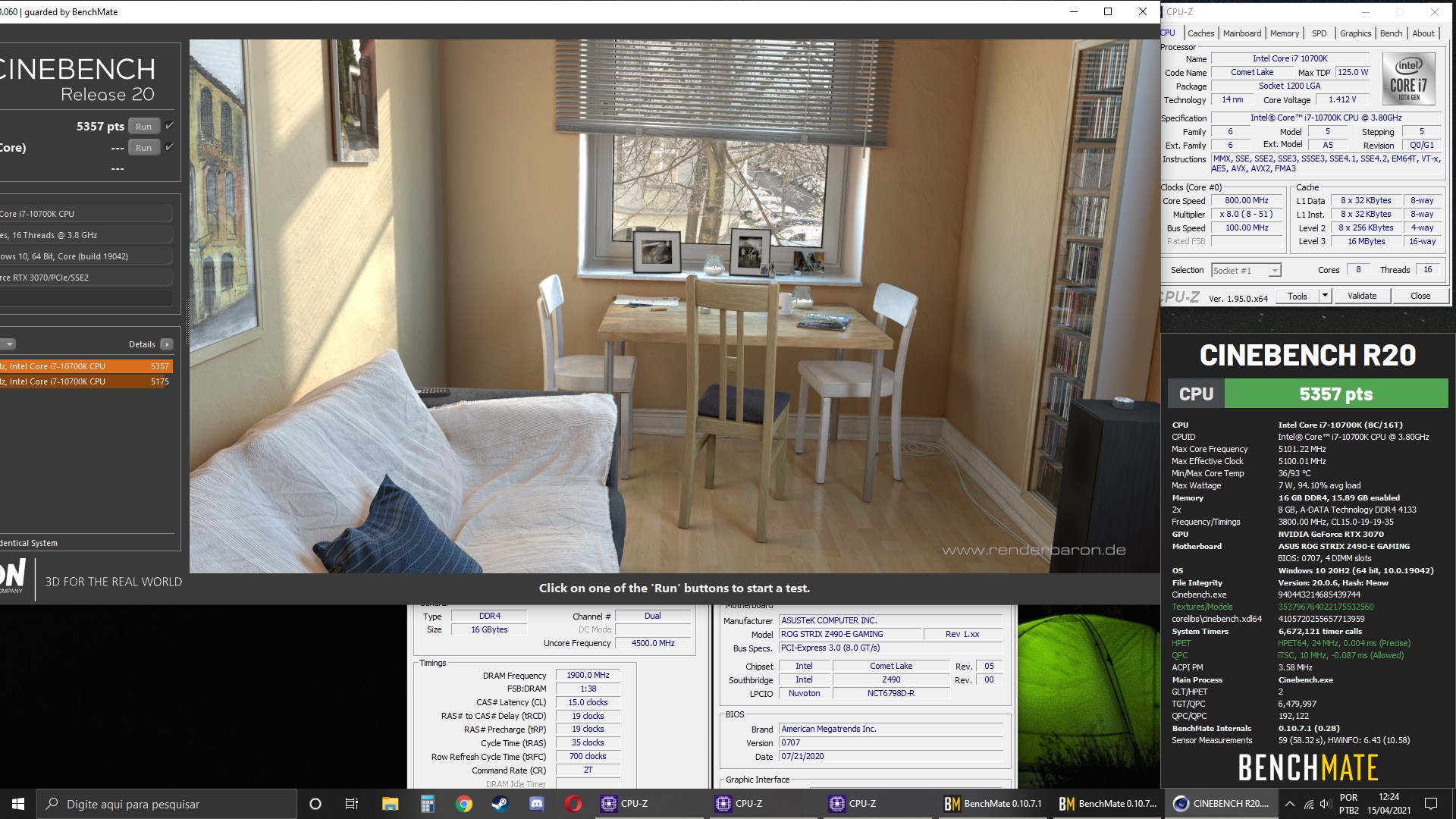1456x819 pixels.
Task: Expand the Details arrow in ranking panel
Action: (167, 344)
